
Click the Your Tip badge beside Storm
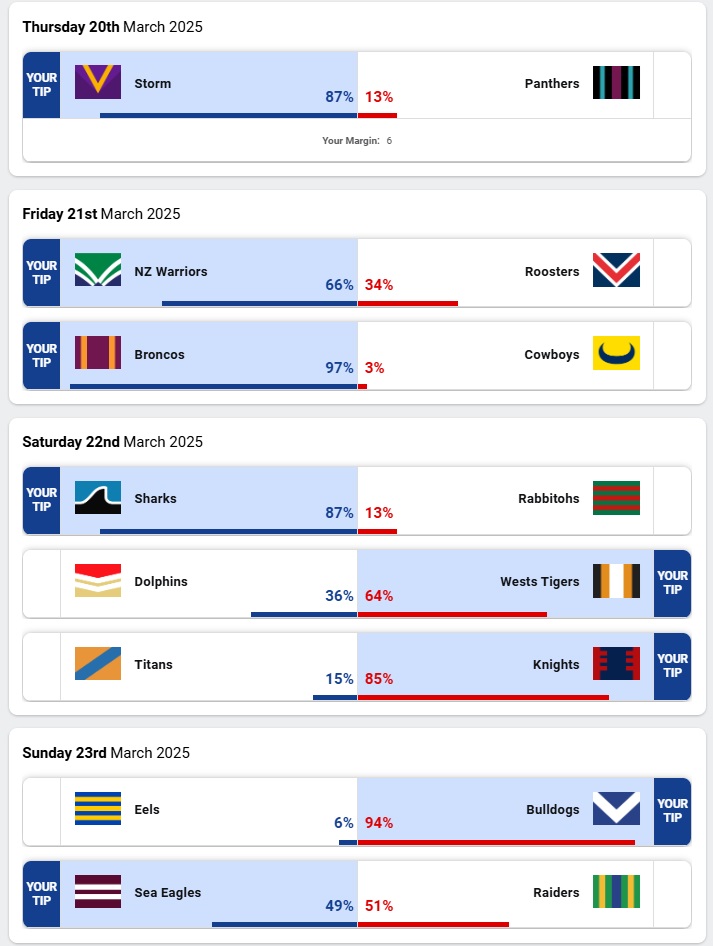(41, 84)
